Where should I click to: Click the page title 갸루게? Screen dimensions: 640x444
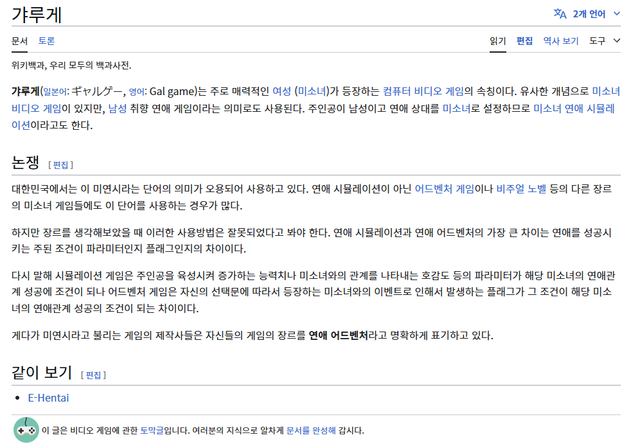(36, 15)
